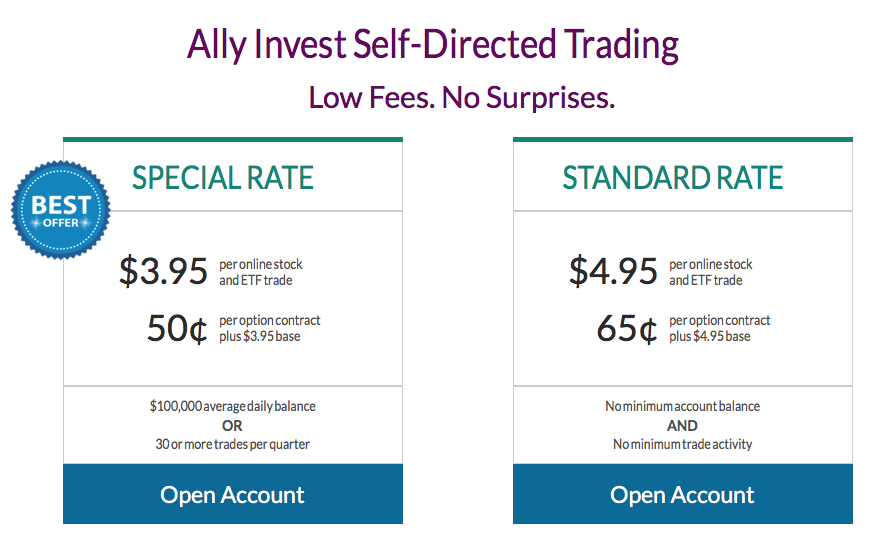The width and height of the screenshot is (873, 538).
Task: Click per online stock text beside $4.95
Action: (710, 265)
